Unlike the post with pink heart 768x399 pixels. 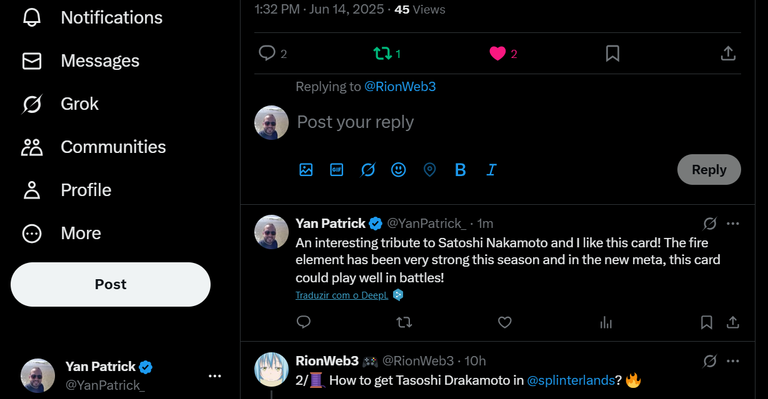pyautogui.click(x=498, y=53)
